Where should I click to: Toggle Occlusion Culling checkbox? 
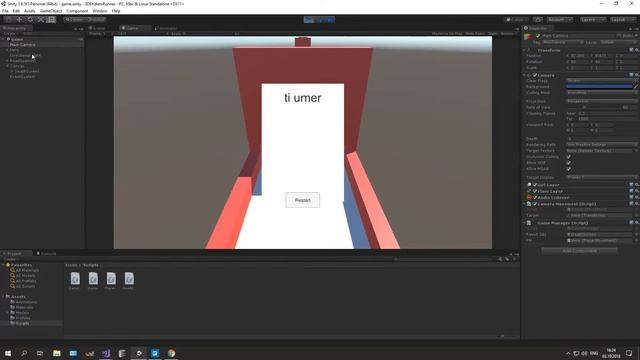tap(569, 156)
